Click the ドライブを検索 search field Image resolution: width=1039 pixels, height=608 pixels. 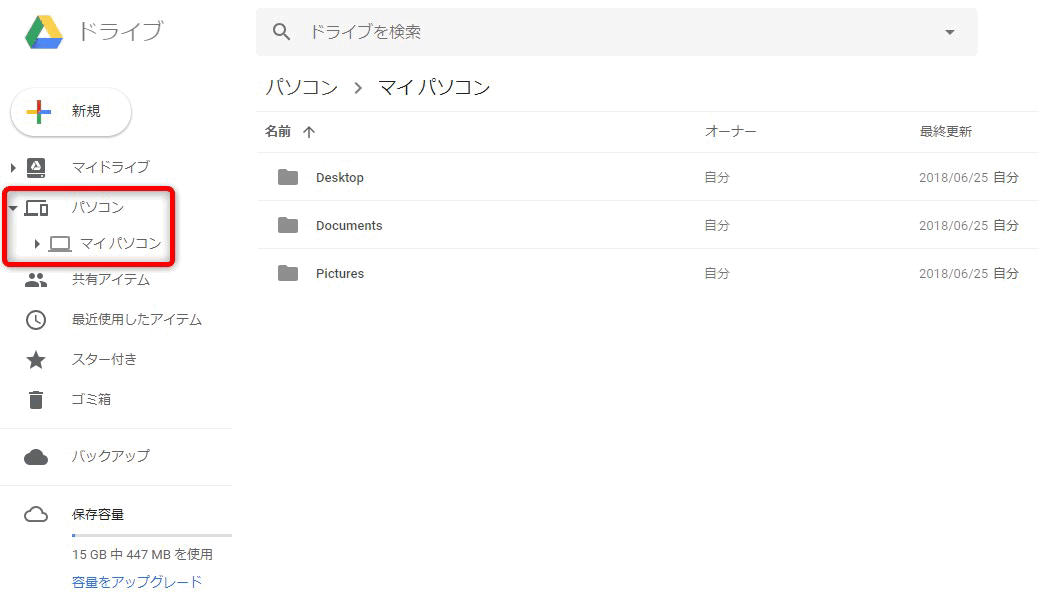(x=600, y=32)
